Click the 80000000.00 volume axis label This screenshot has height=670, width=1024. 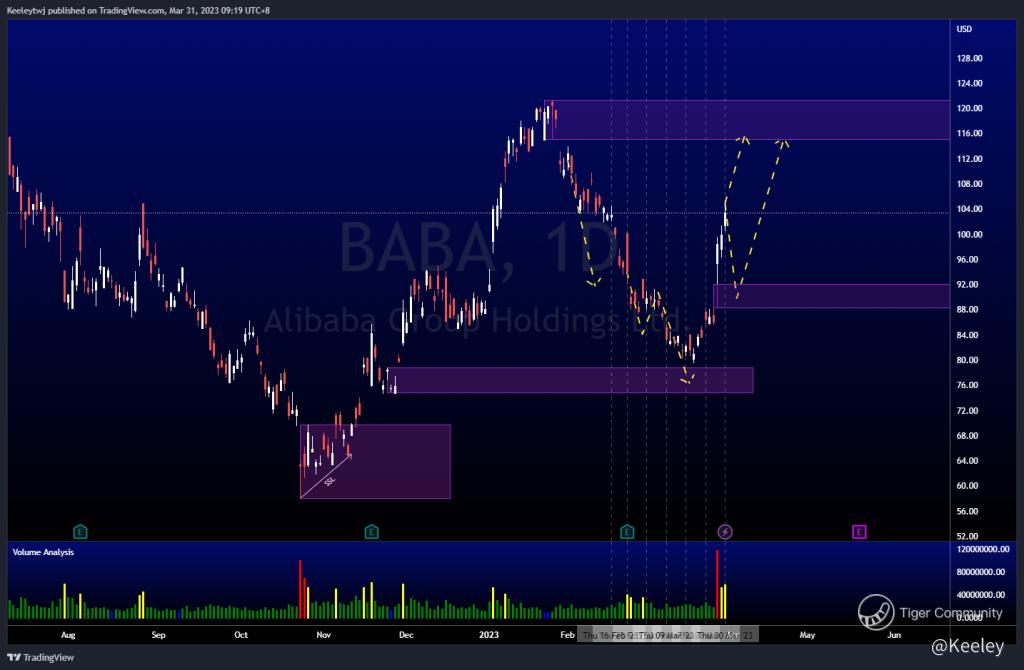pyautogui.click(x=981, y=572)
